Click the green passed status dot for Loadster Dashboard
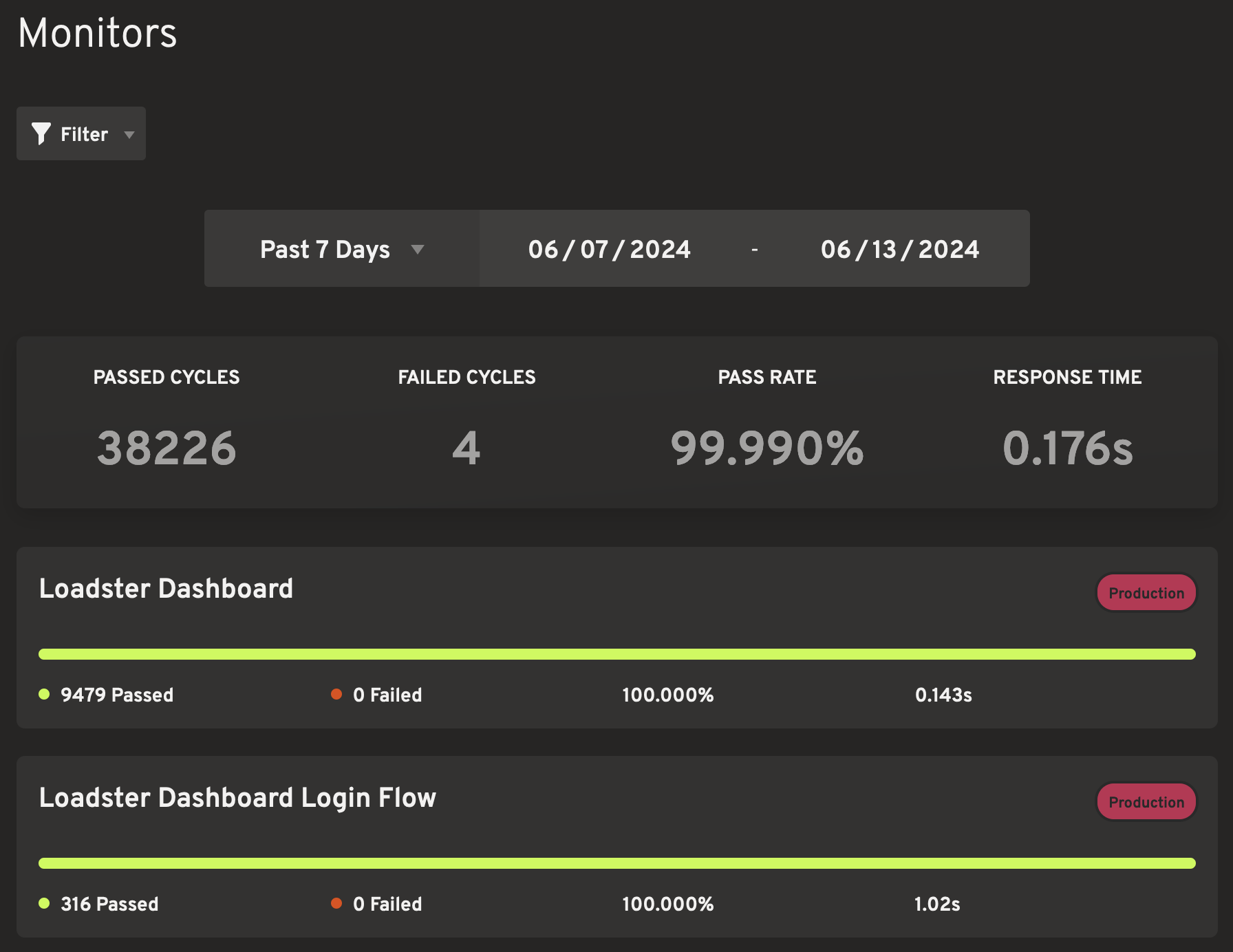Viewport: 1233px width, 952px height. 45,695
